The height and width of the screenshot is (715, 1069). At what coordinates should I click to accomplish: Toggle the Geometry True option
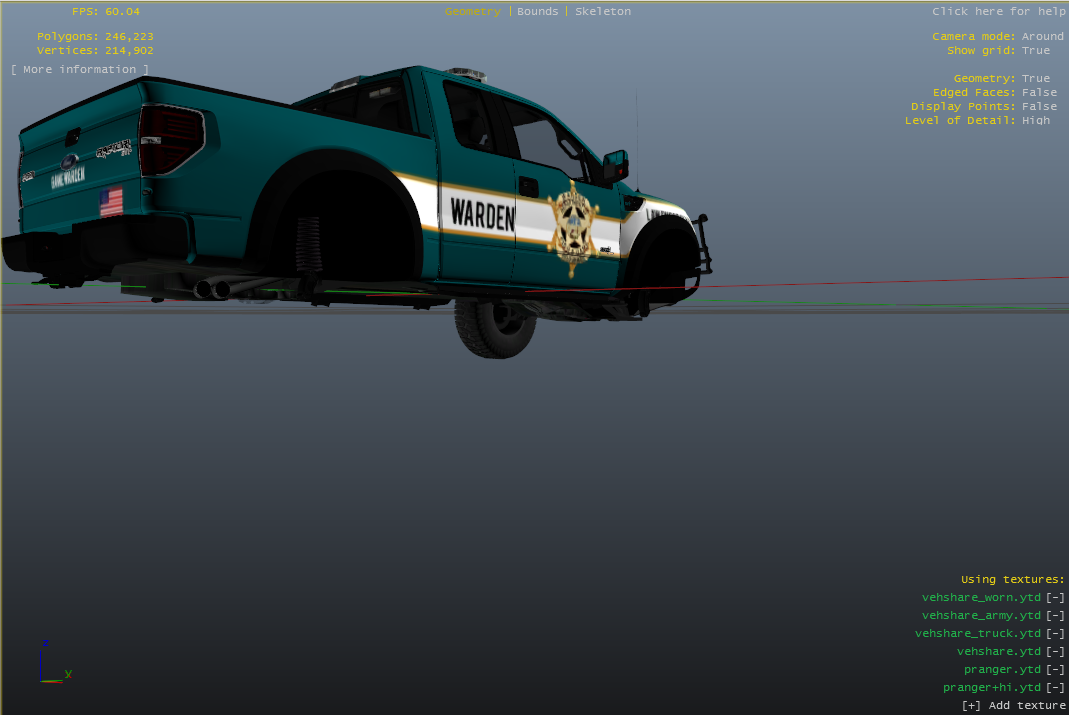click(x=1036, y=78)
